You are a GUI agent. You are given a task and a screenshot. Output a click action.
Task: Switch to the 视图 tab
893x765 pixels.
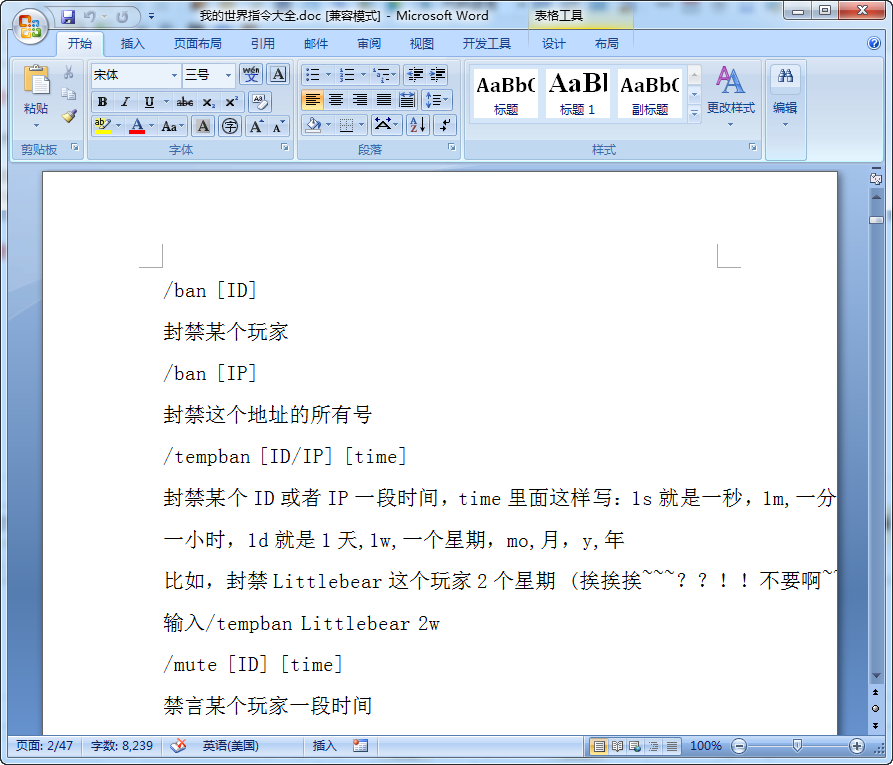421,43
